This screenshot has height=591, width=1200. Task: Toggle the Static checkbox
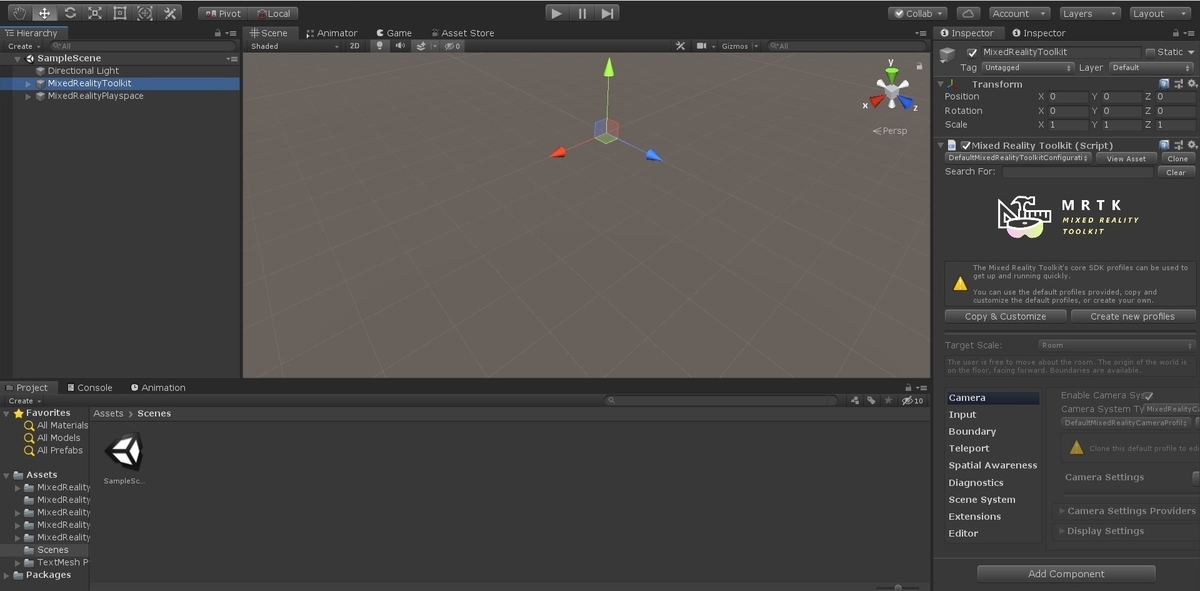[1150, 52]
